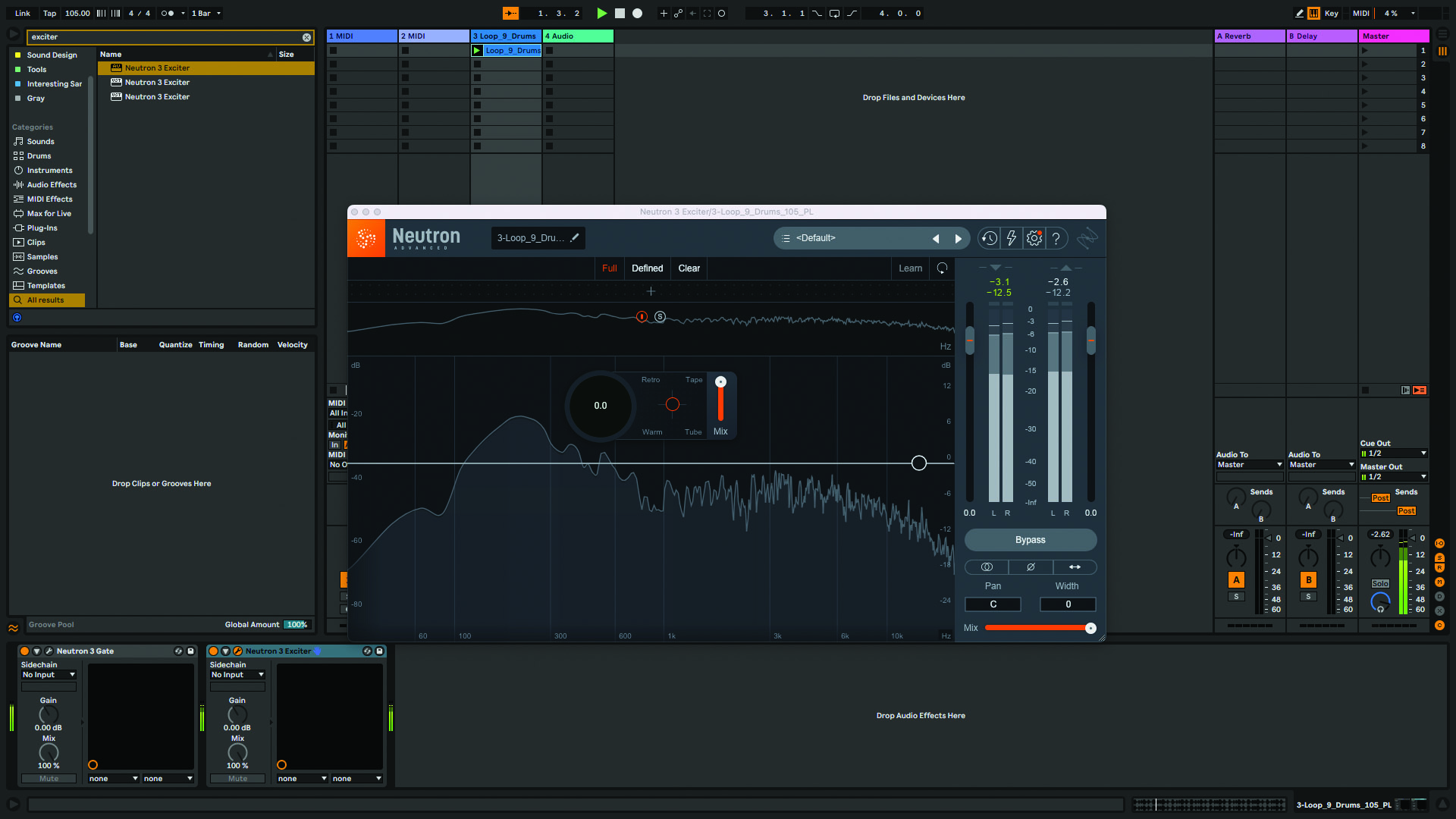The width and height of the screenshot is (1456, 819).
Task: Open the Default preset dropdown
Action: click(x=816, y=238)
